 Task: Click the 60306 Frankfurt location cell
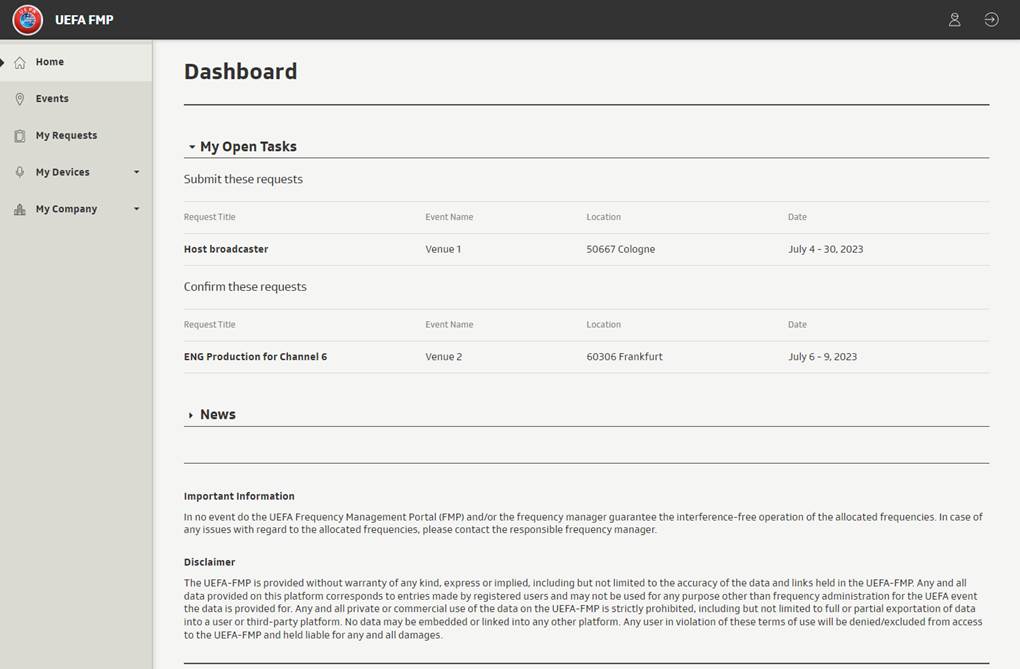(624, 357)
